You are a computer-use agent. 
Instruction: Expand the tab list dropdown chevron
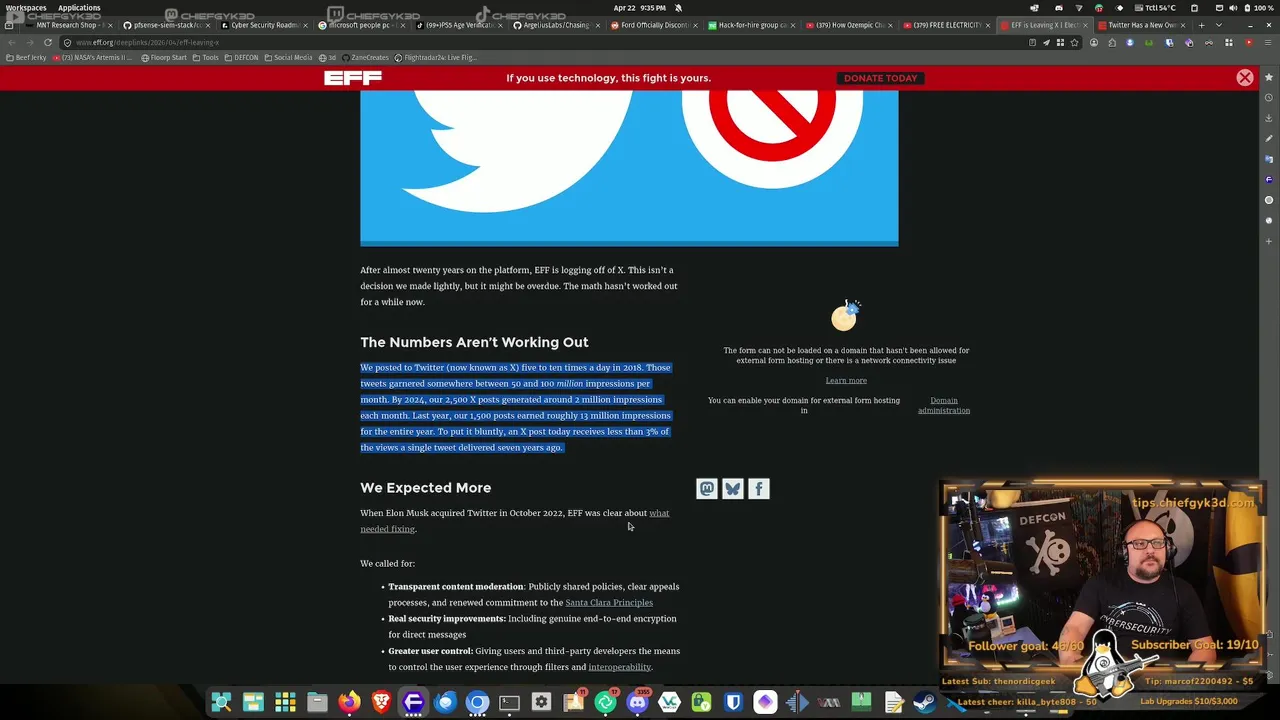(1218, 25)
